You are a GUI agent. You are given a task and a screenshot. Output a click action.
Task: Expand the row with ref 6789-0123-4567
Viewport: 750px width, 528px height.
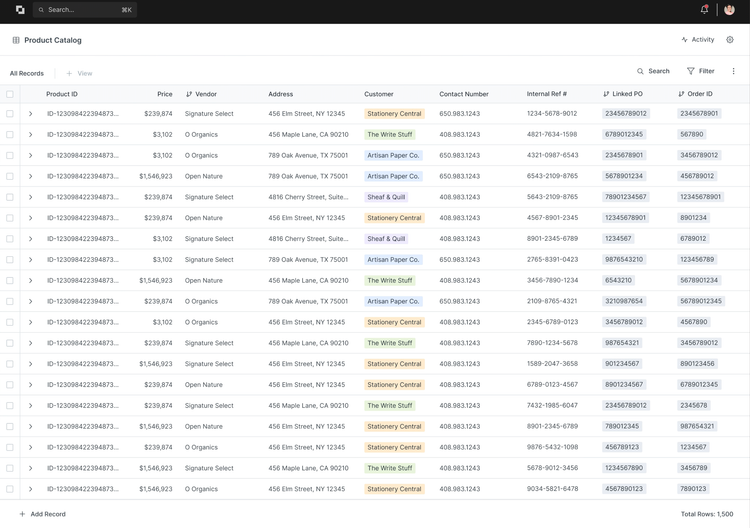tap(30, 385)
